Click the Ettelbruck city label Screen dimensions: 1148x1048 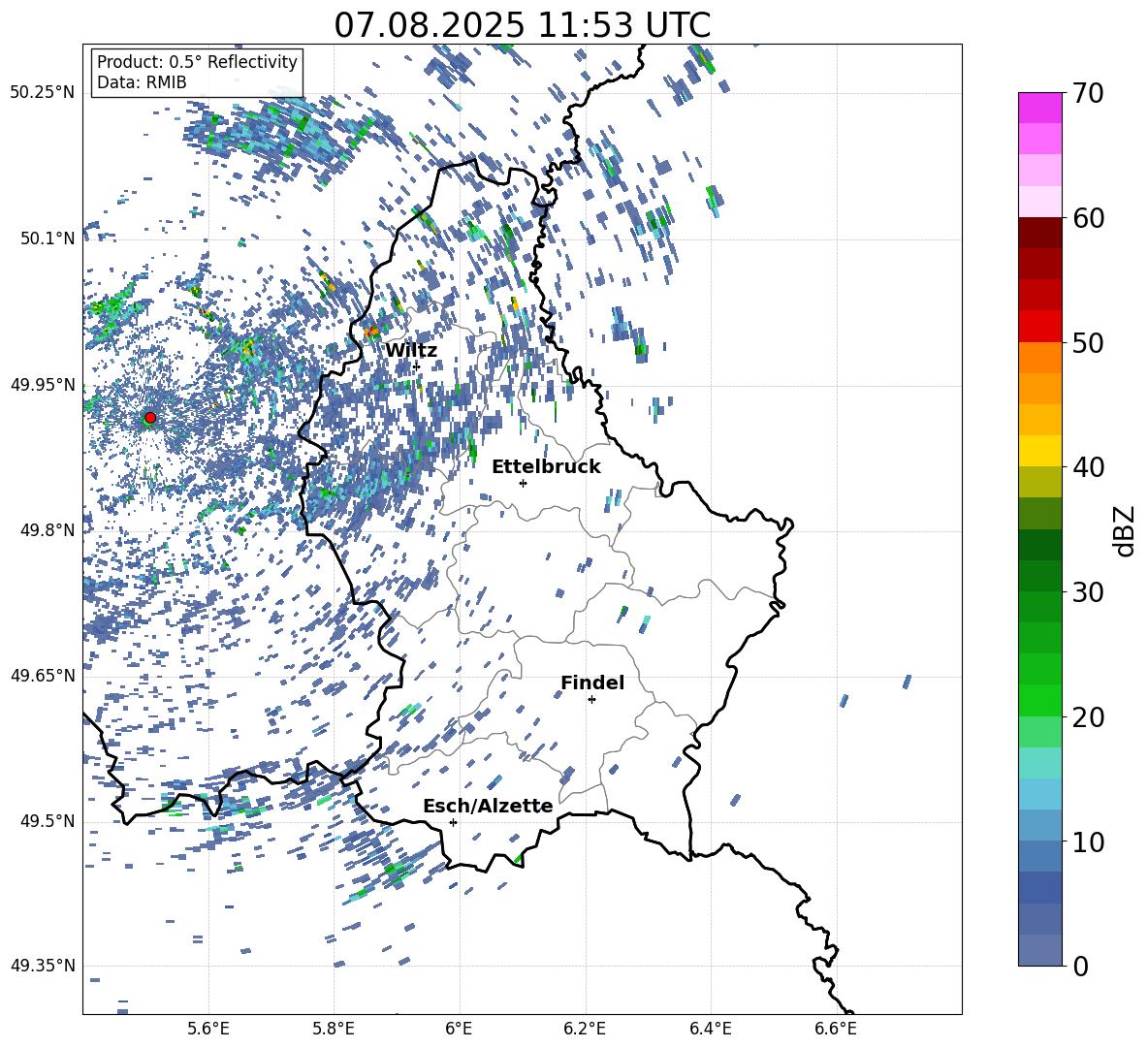click(546, 467)
